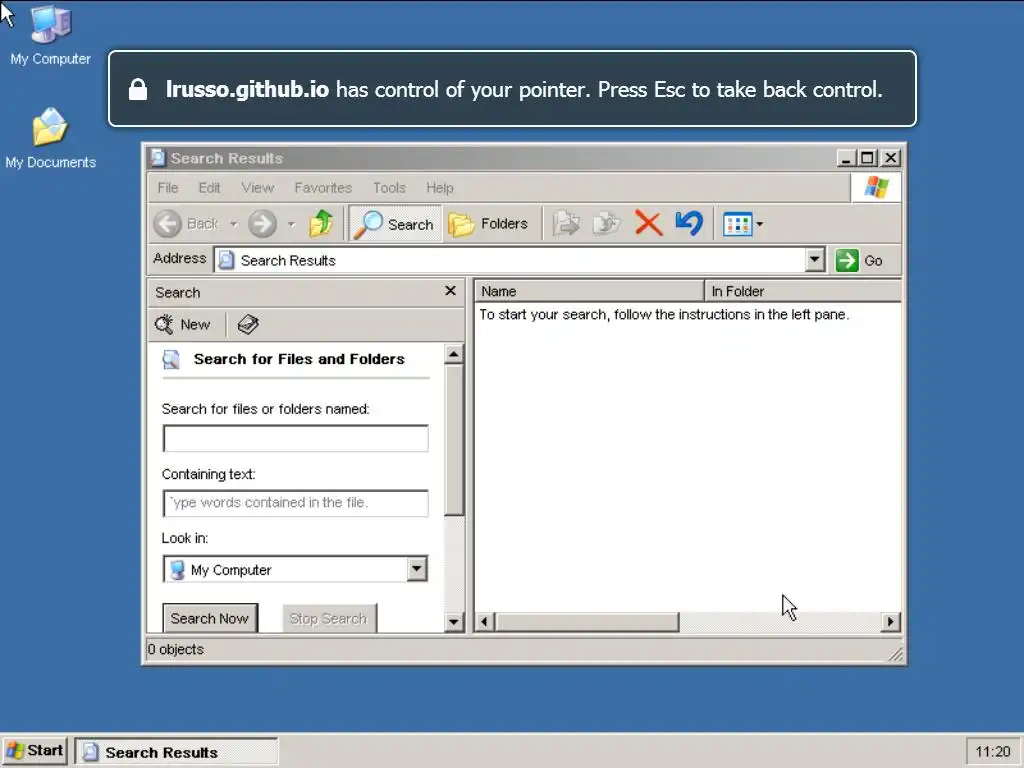Click Search Results taskbar button
The width and height of the screenshot is (1024, 768).
click(176, 752)
